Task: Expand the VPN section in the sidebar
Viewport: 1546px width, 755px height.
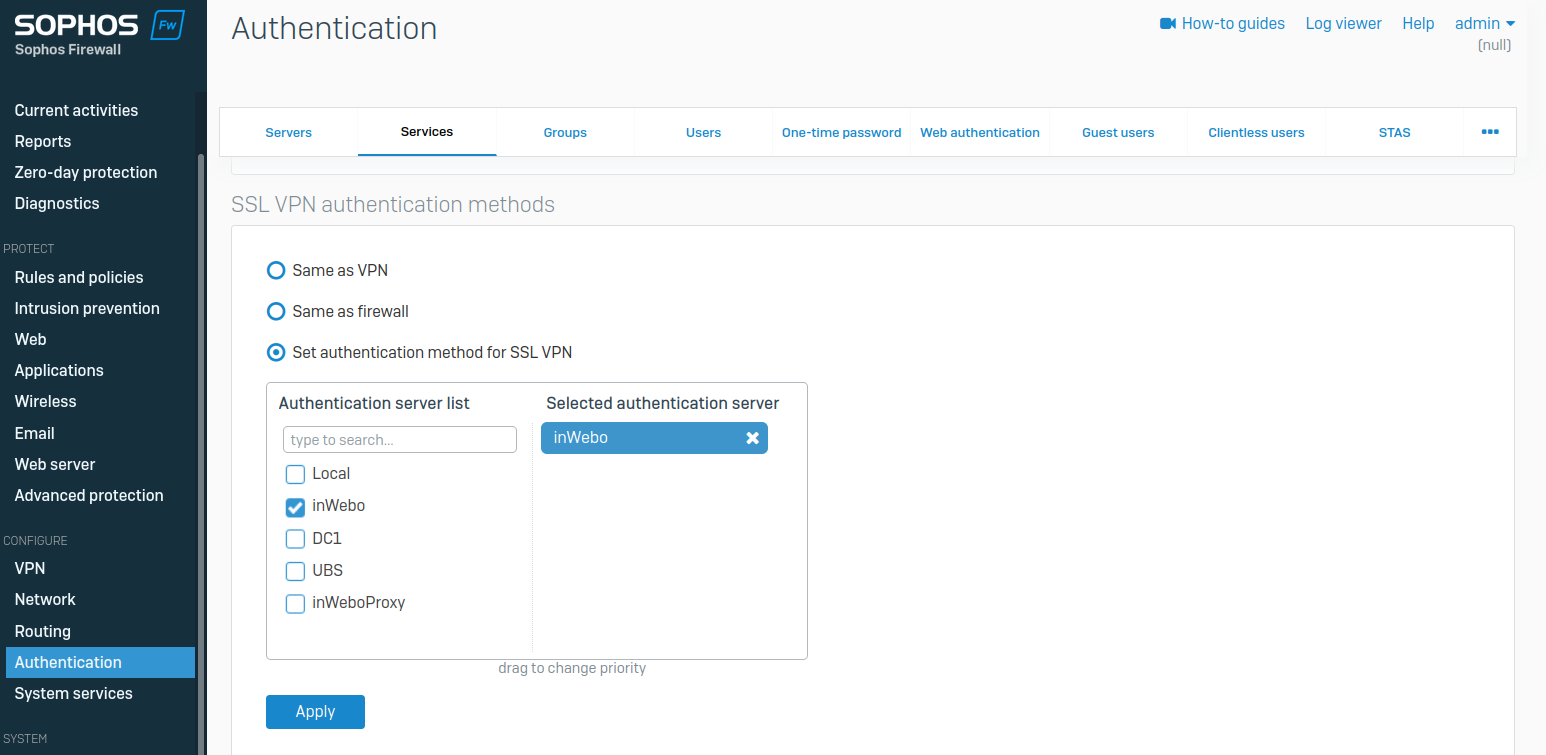Action: point(29,568)
